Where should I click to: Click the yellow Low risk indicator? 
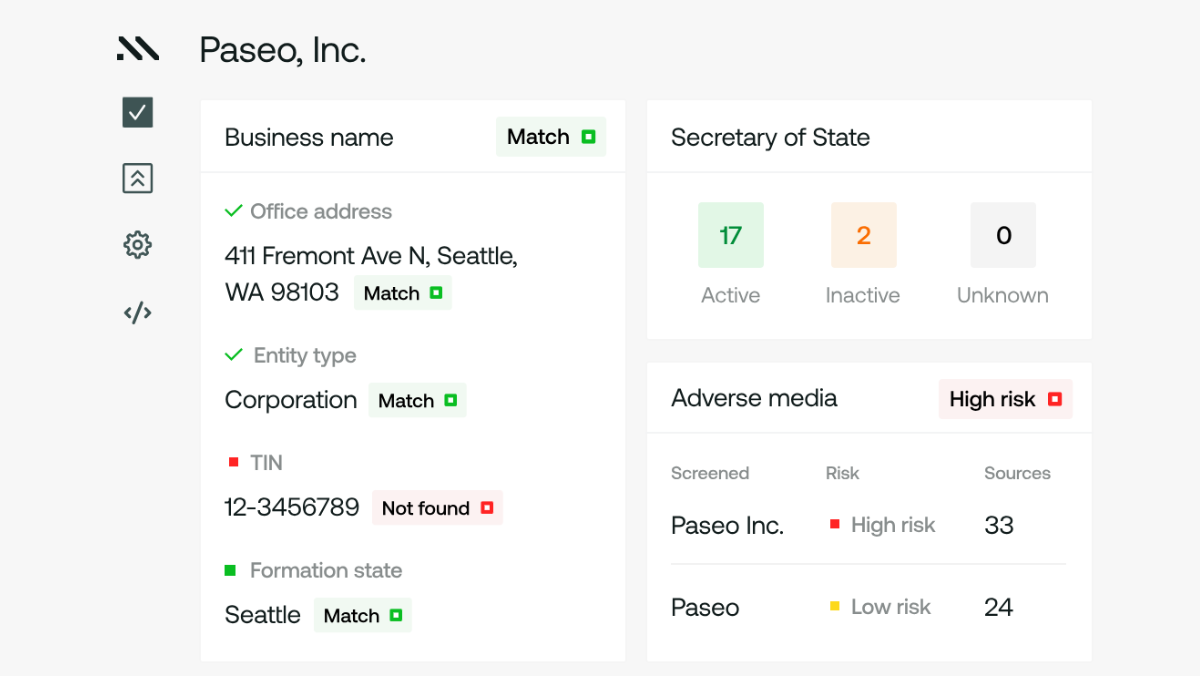pyautogui.click(x=835, y=606)
